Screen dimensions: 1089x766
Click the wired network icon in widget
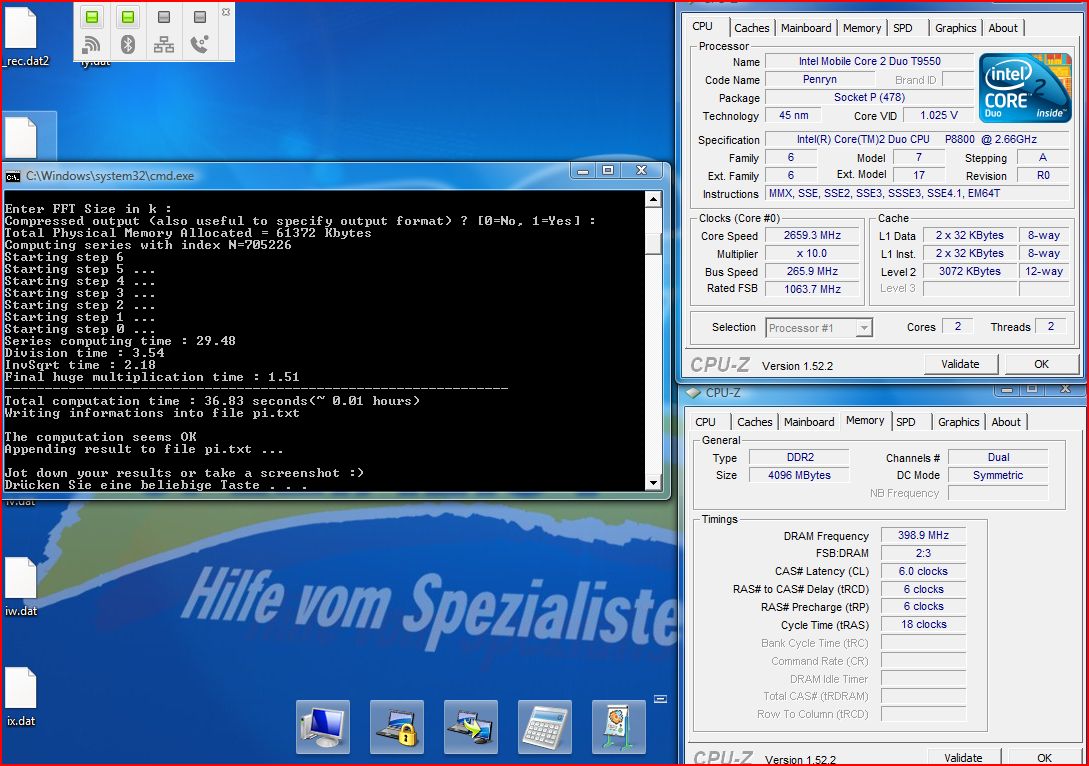164,45
